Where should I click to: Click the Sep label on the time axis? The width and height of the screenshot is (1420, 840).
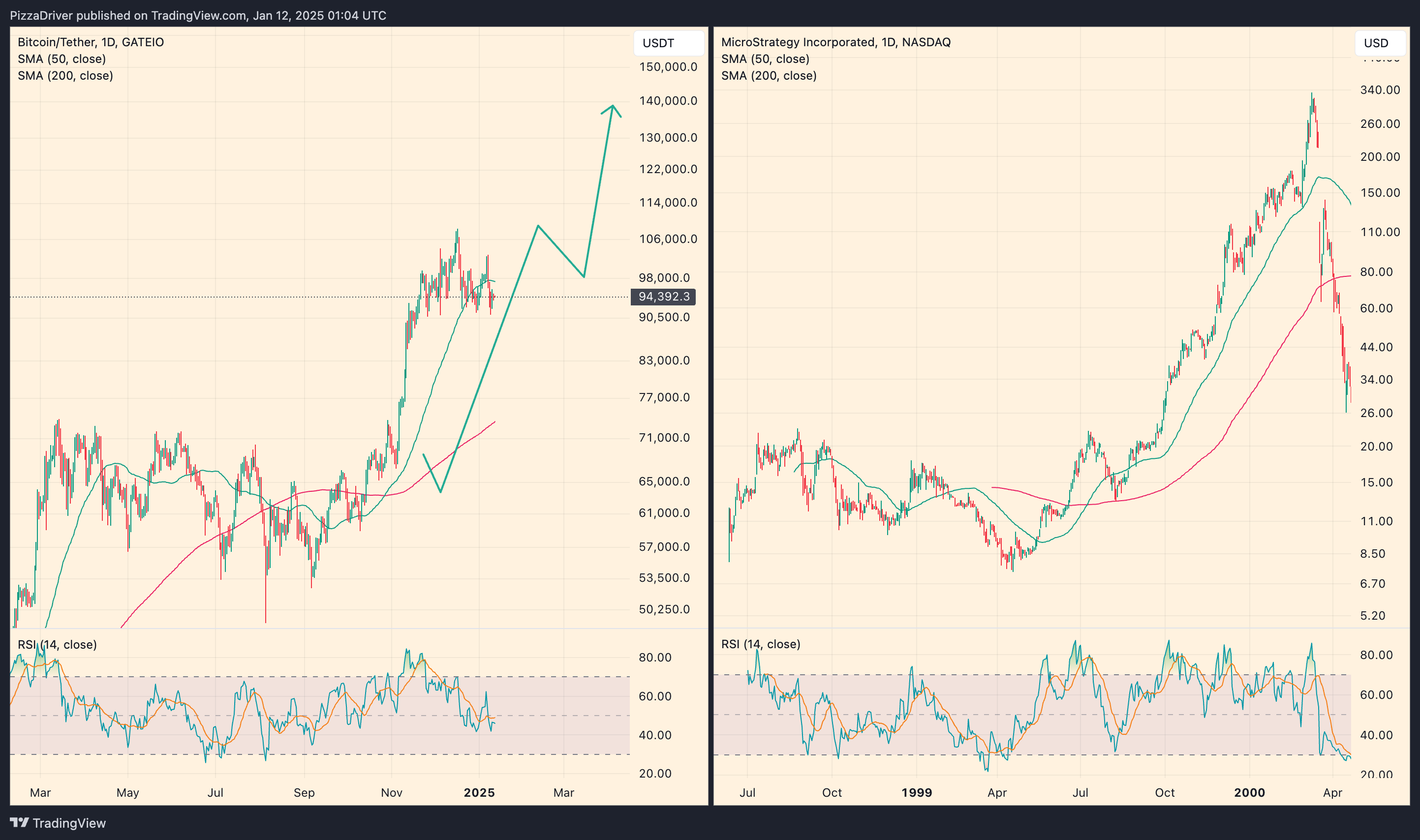304,792
